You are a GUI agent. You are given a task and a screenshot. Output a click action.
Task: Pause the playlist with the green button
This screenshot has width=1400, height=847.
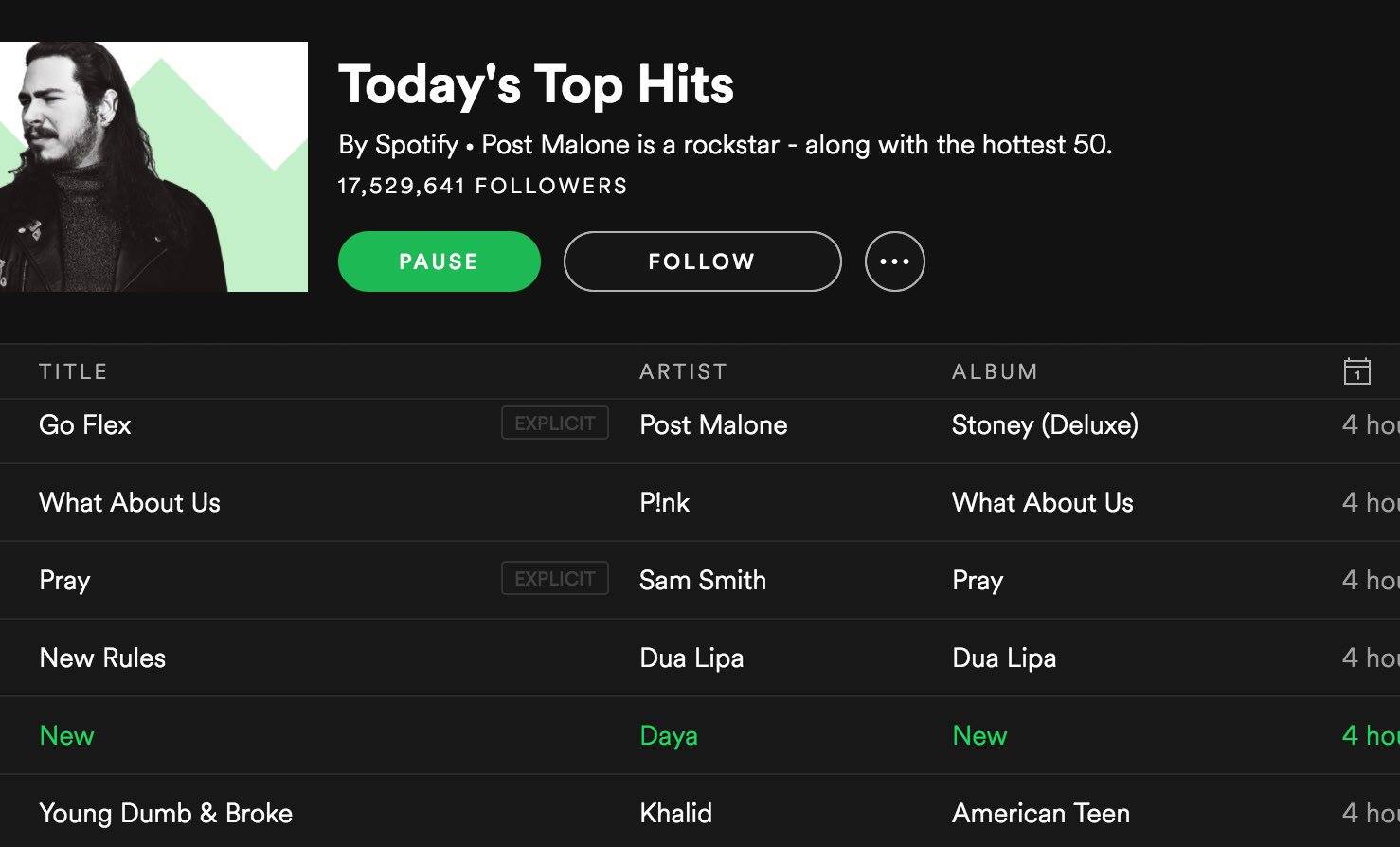(x=440, y=261)
